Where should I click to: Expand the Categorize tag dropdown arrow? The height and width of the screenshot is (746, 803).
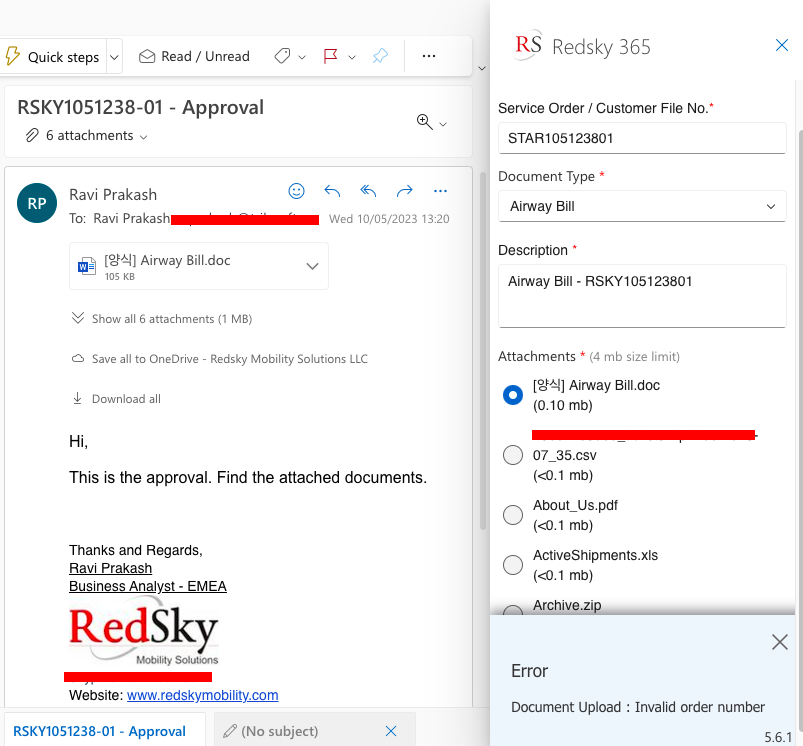click(x=302, y=57)
